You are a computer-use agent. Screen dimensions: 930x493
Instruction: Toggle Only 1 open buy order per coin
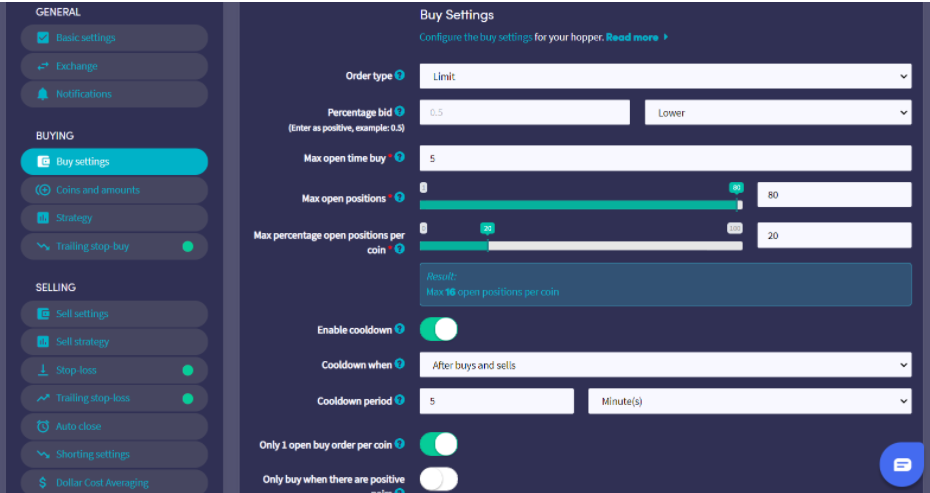tap(438, 444)
